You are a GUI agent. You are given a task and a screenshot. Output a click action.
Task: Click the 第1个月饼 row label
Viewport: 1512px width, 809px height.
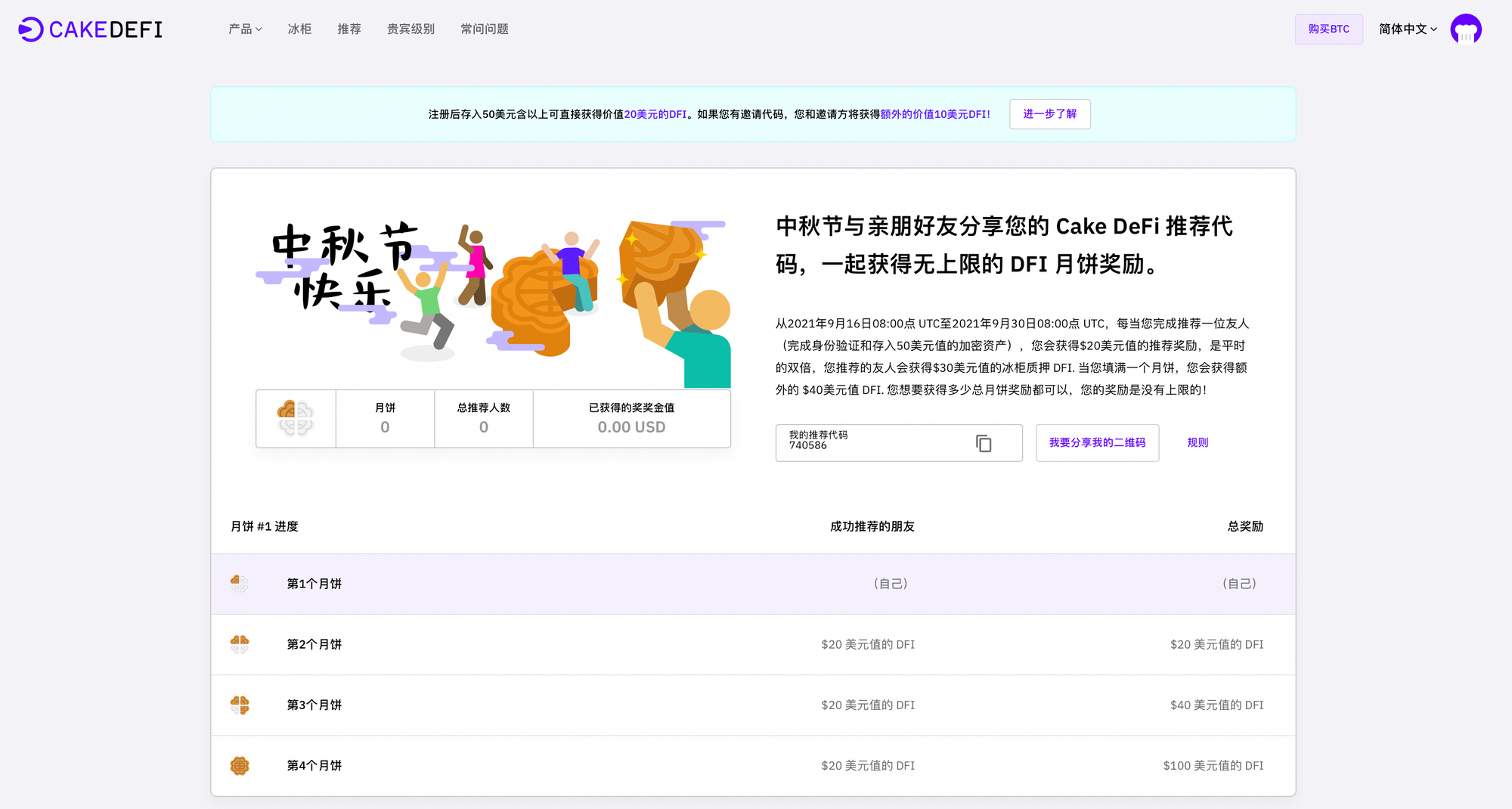pyautogui.click(x=314, y=584)
